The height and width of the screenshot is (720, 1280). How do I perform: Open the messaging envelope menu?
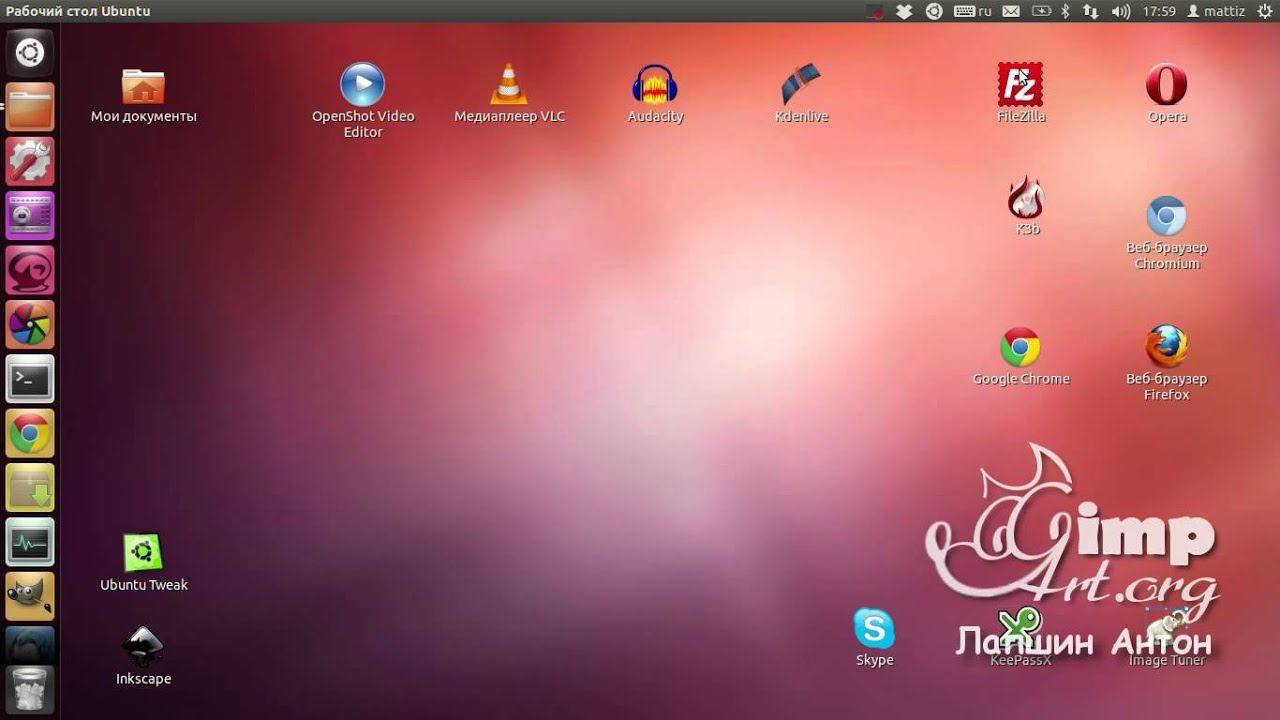tap(1011, 11)
